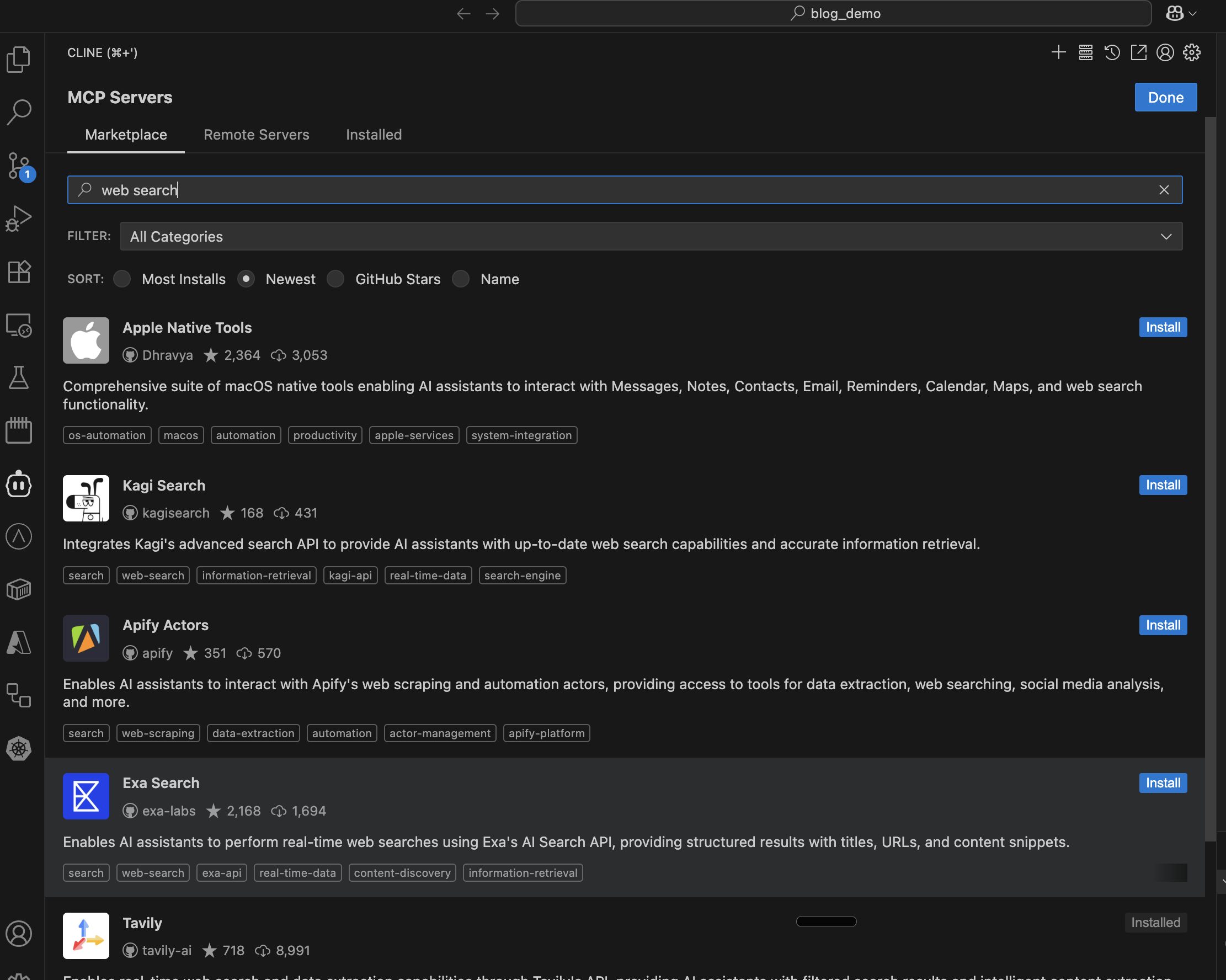The width and height of the screenshot is (1226, 980).
Task: Open the tavily-ai GitHub link
Action: coord(157,950)
